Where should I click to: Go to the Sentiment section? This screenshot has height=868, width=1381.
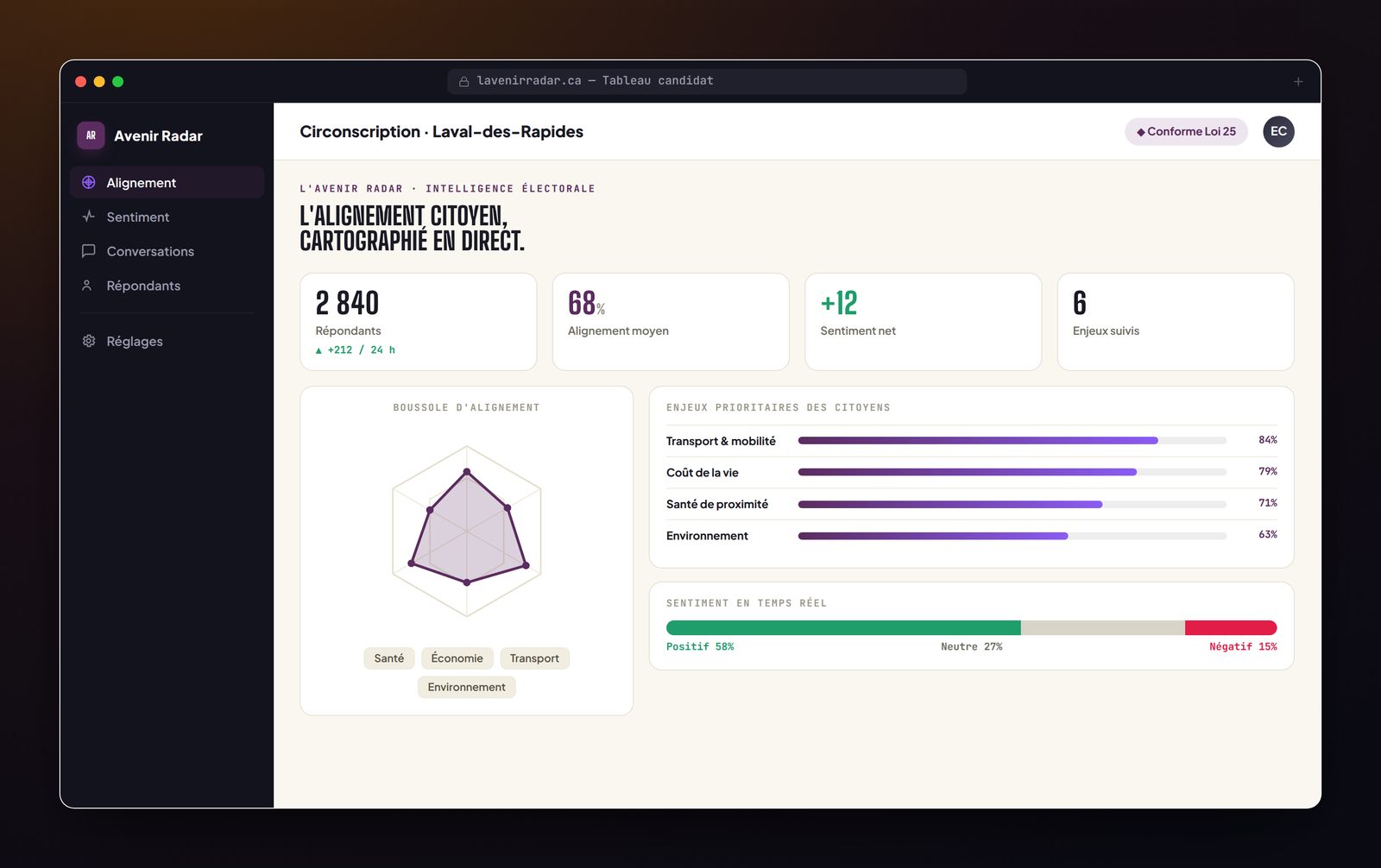[x=167, y=217]
